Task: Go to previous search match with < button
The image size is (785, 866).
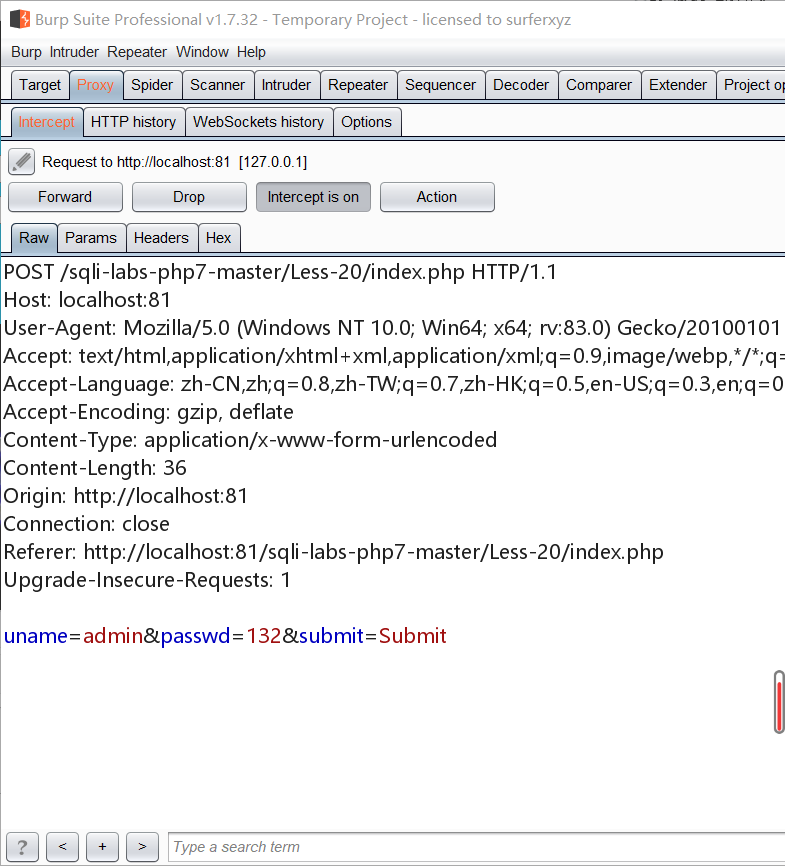Action: [x=62, y=847]
